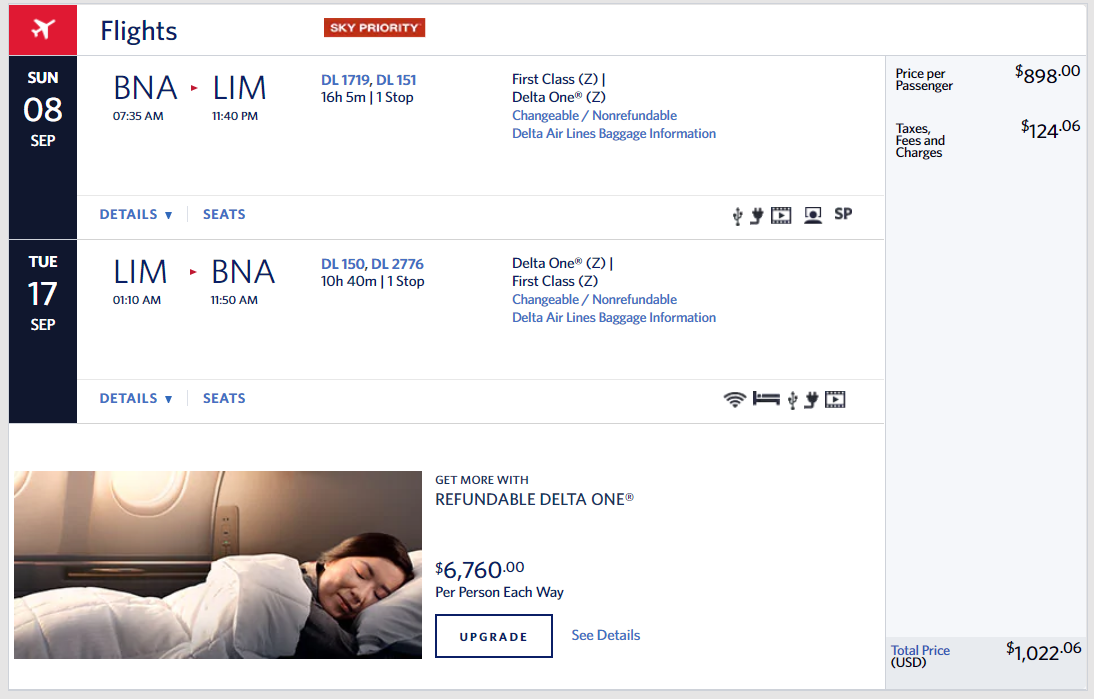Open SEATS for the Sep 08 outbound flight
Screen dimensions: 1094x699
pos(224,215)
